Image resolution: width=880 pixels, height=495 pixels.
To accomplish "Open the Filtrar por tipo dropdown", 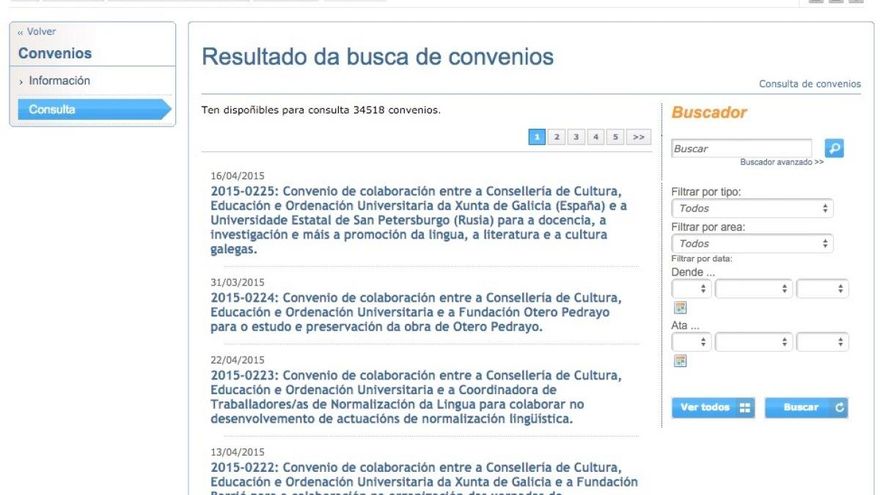I will click(x=752, y=209).
